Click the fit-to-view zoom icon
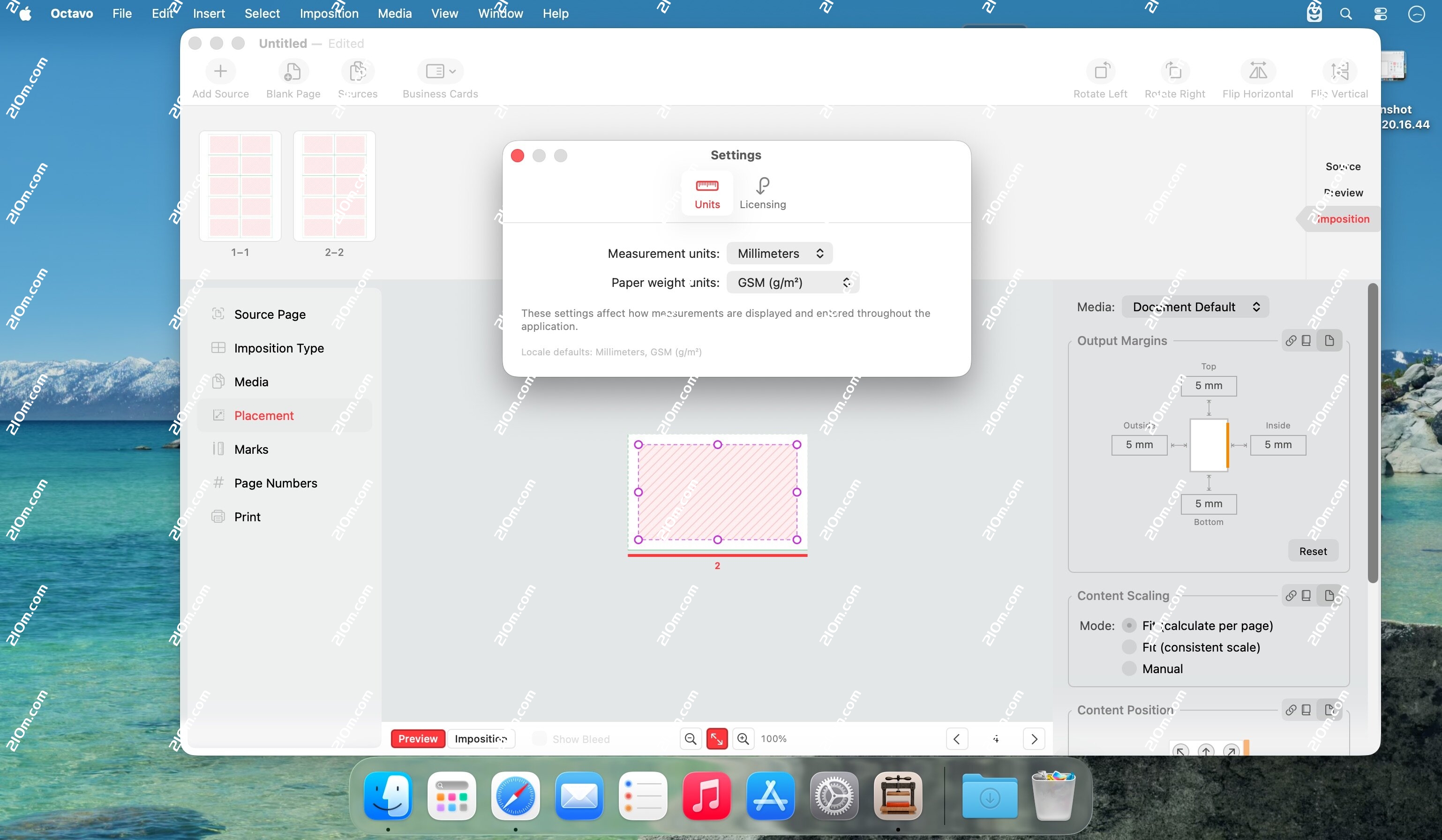The image size is (1442, 840). pyautogui.click(x=716, y=738)
